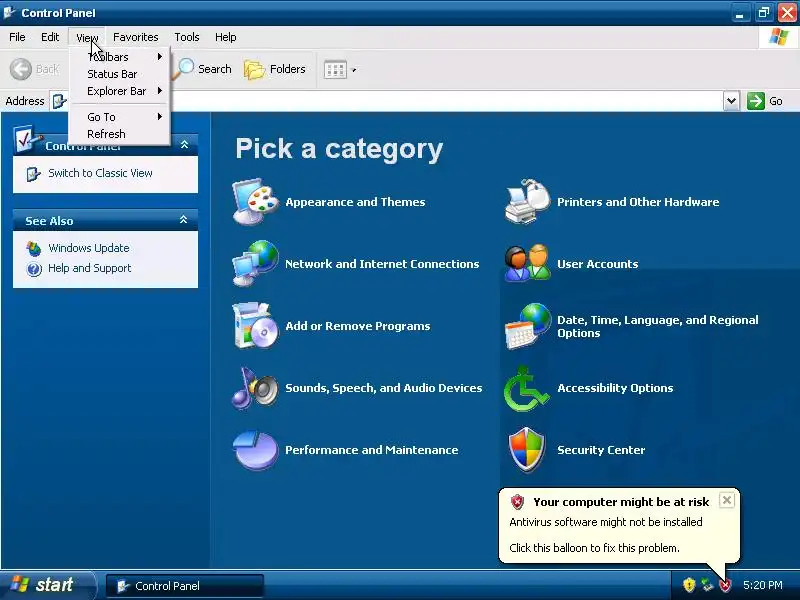
Task: Collapse the See Also sidebar section
Action: [x=184, y=220]
